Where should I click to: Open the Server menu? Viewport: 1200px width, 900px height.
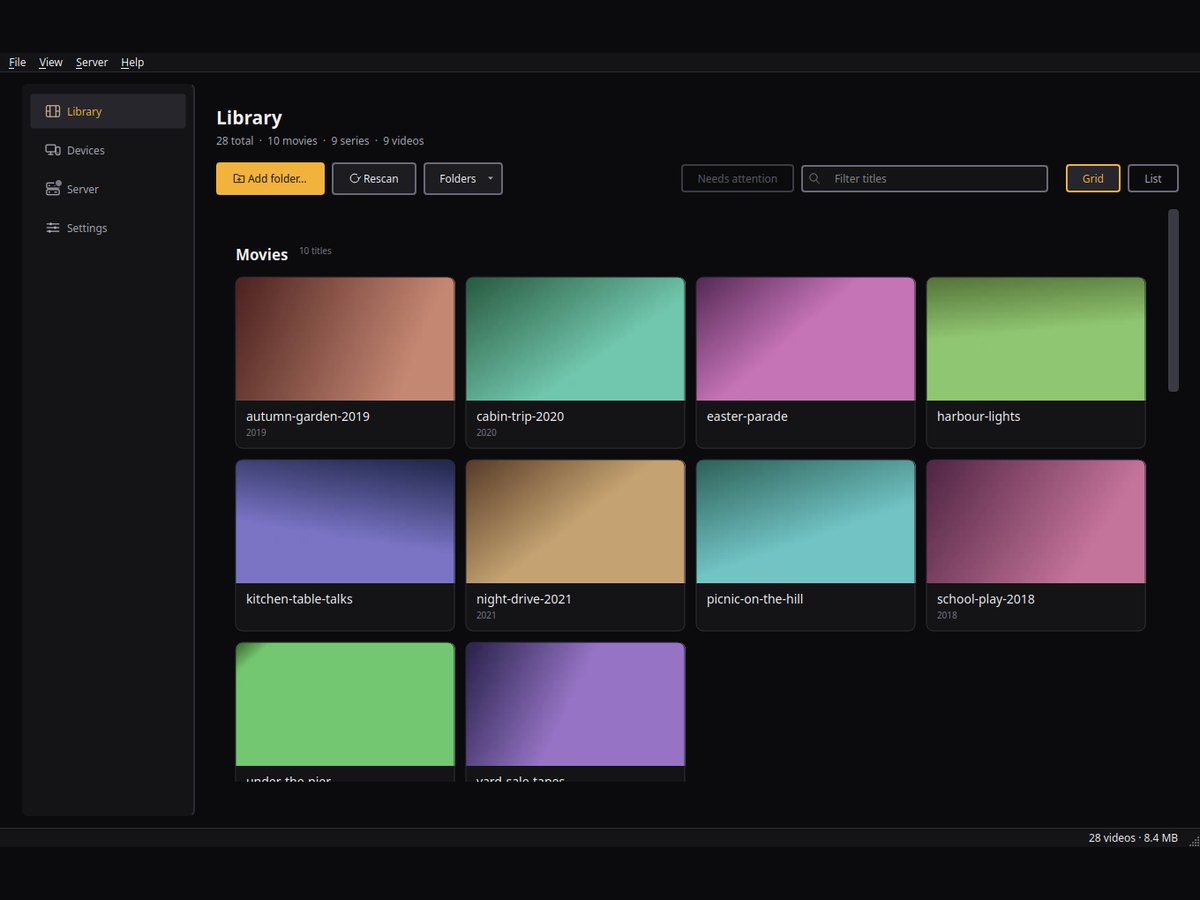click(x=92, y=62)
